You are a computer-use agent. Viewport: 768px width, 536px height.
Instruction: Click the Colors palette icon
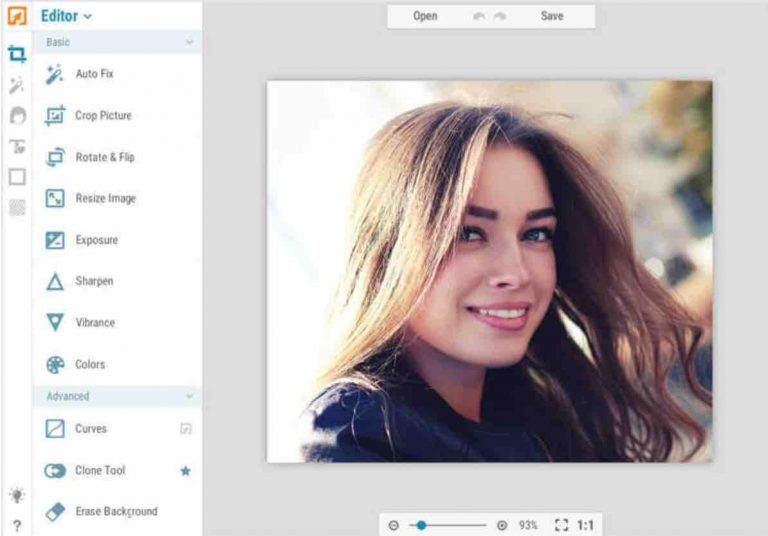coord(55,365)
